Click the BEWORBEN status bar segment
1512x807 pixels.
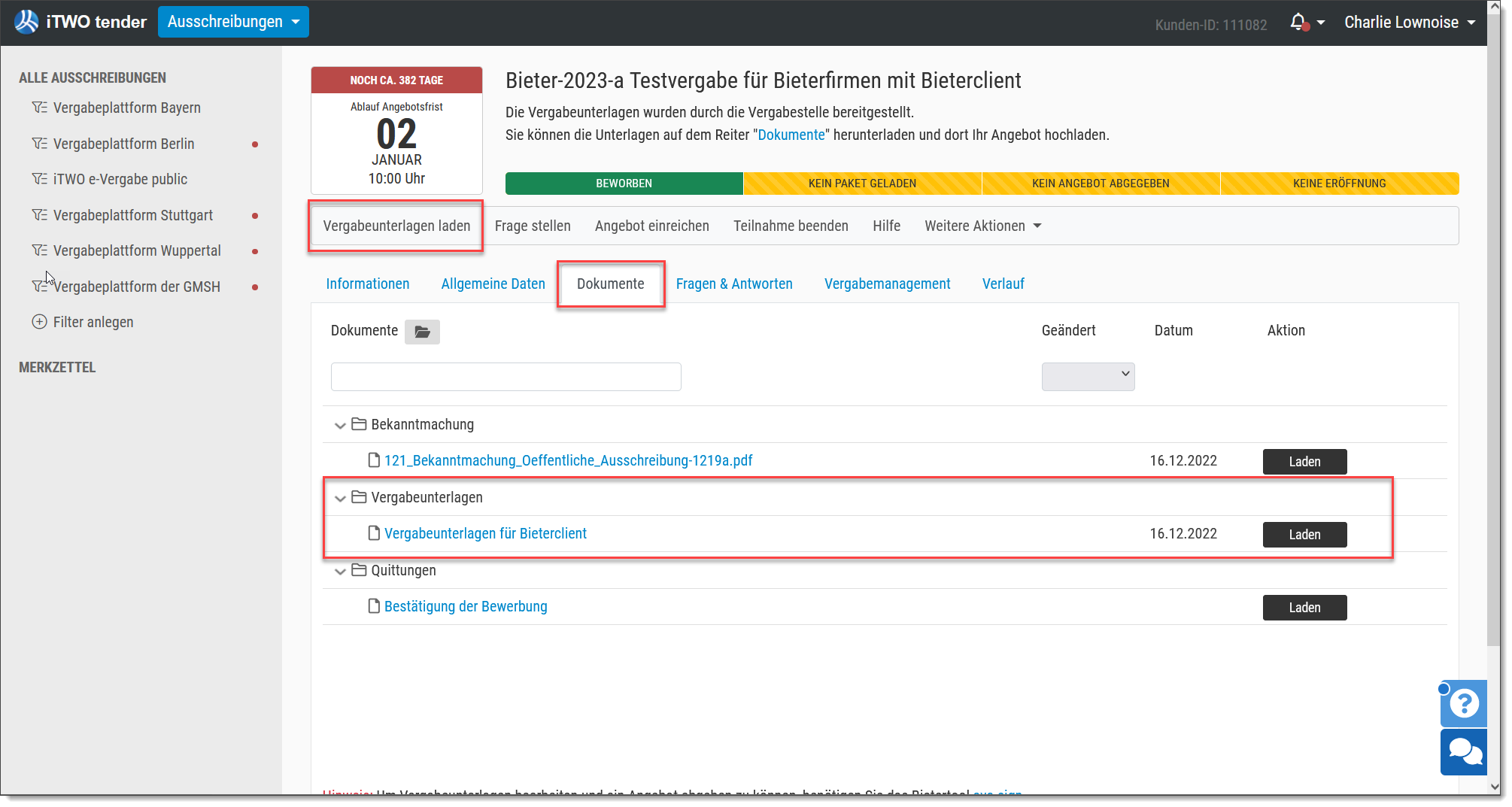click(x=624, y=183)
